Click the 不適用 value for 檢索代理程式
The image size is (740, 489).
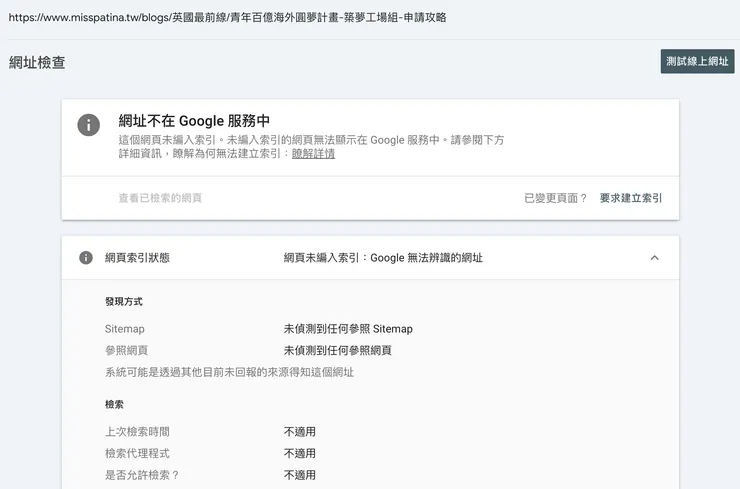[x=300, y=454]
